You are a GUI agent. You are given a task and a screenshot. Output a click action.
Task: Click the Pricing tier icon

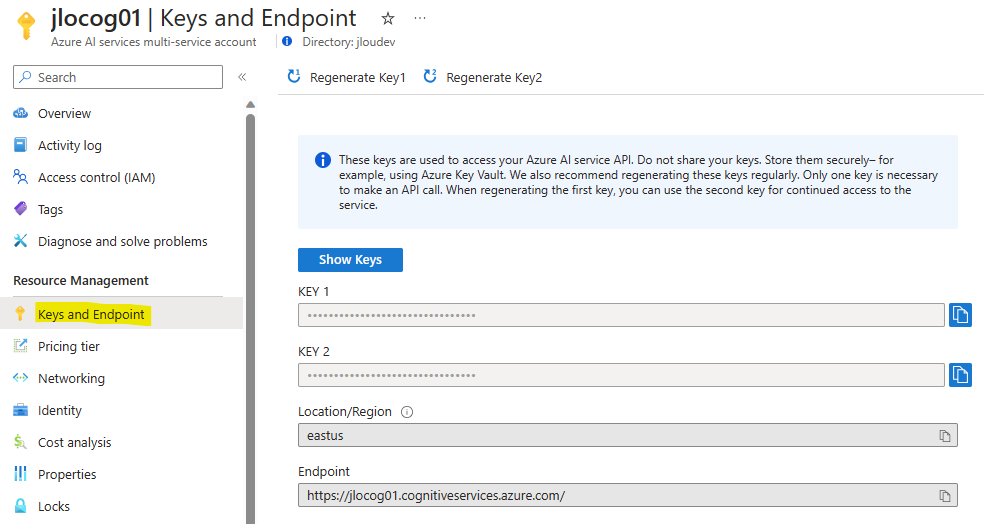coord(21,346)
